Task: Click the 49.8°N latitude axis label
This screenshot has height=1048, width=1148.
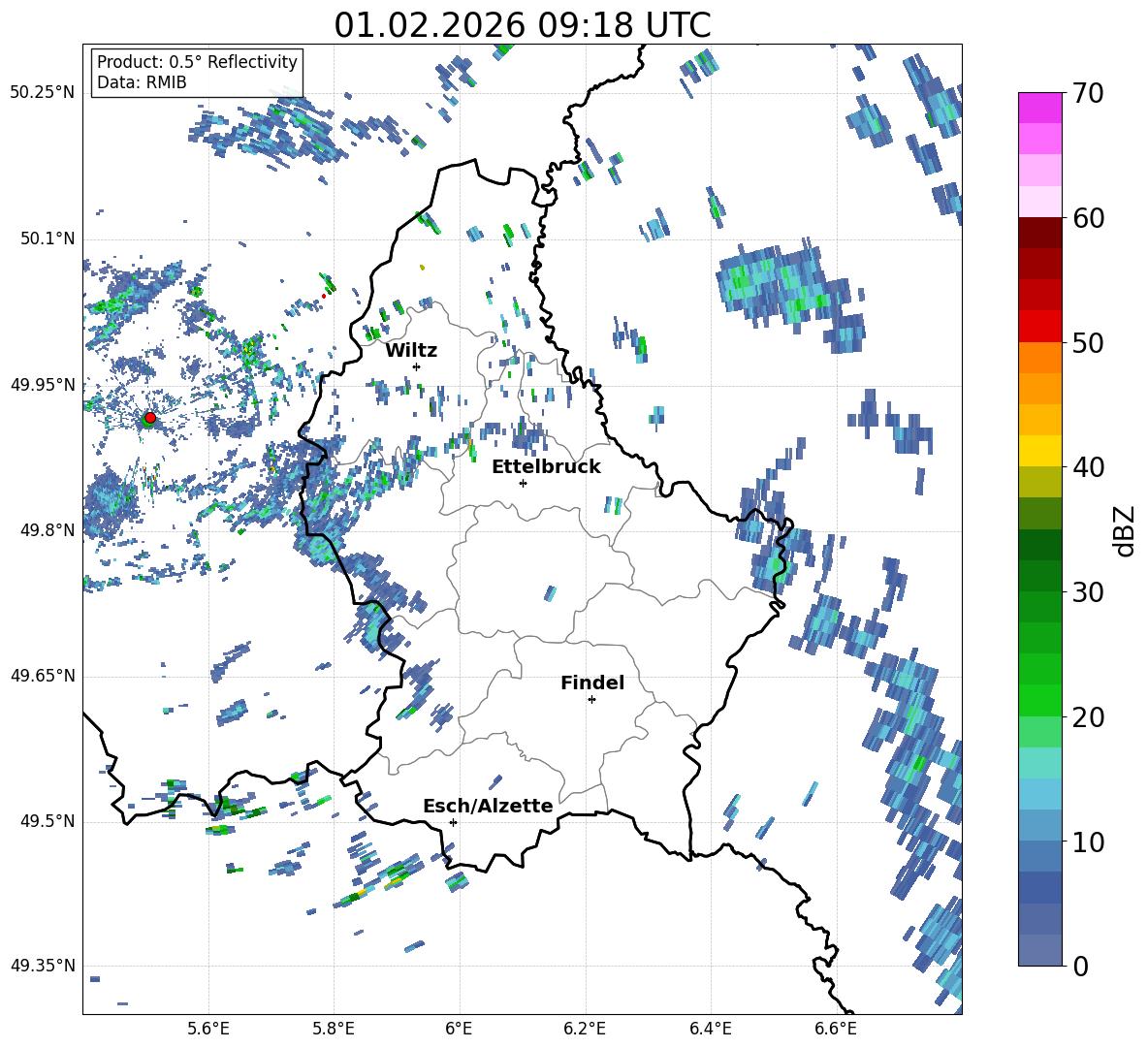Action: click(x=43, y=530)
